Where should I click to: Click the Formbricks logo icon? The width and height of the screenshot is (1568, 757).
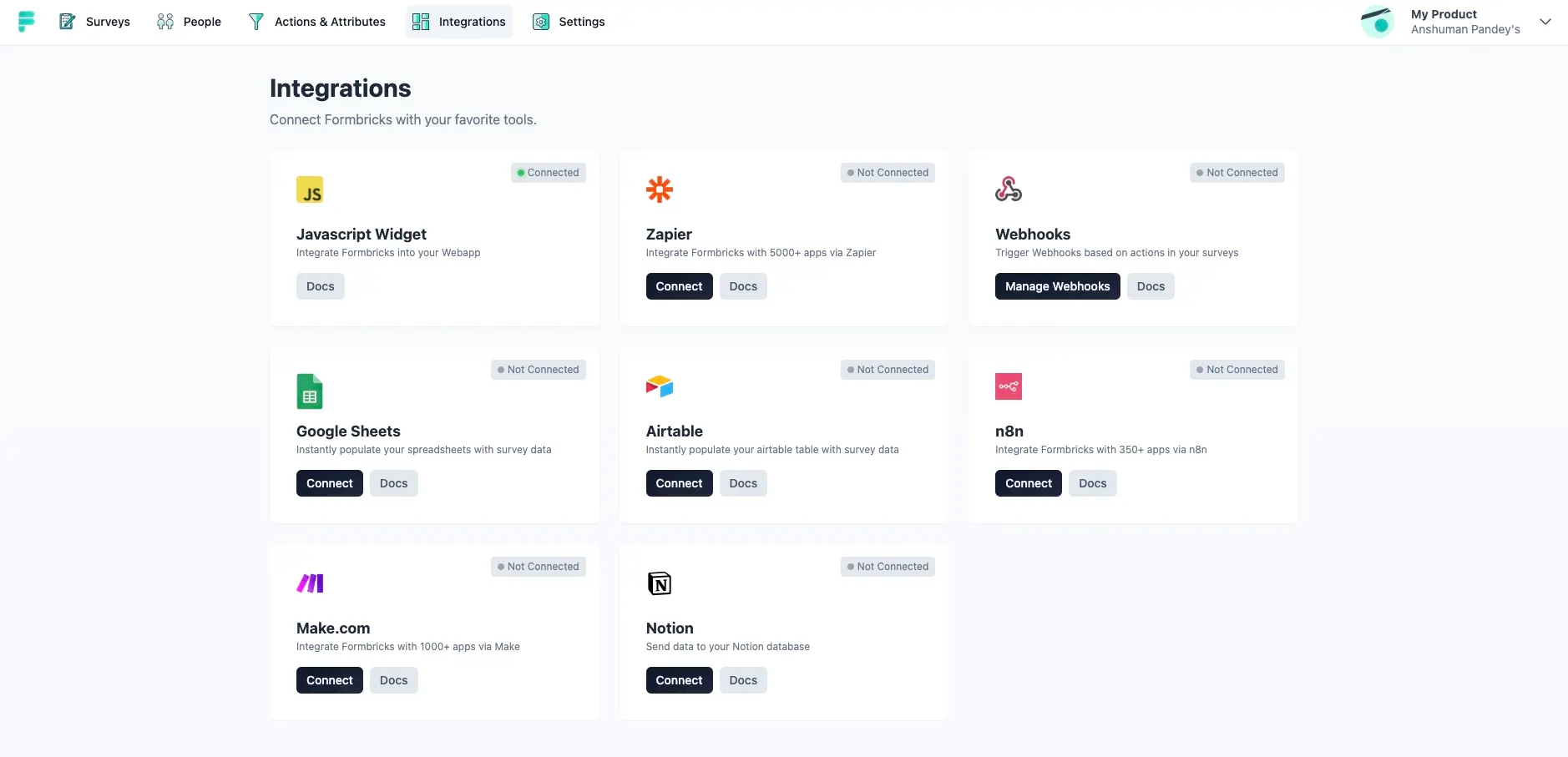tap(26, 22)
